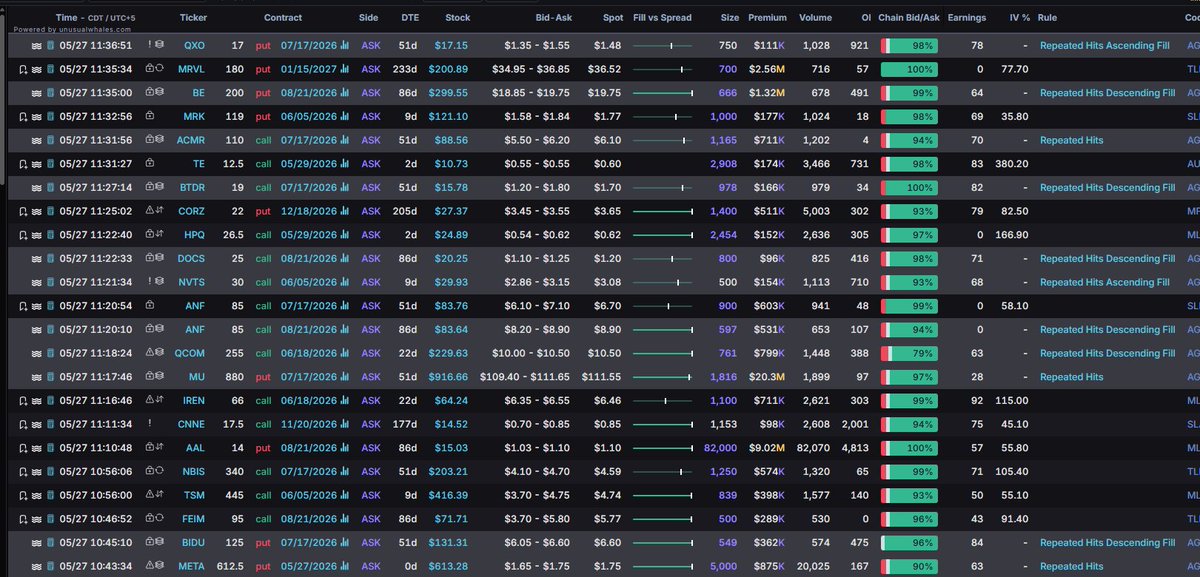Click the bookmark-add icon on the FEIM row

pos(23,519)
